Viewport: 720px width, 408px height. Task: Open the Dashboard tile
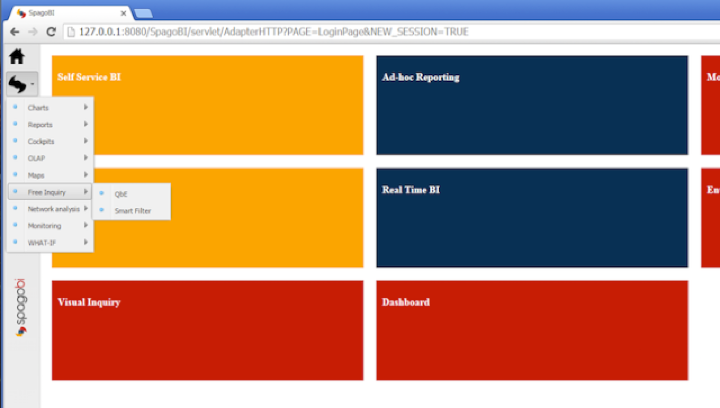(532, 330)
